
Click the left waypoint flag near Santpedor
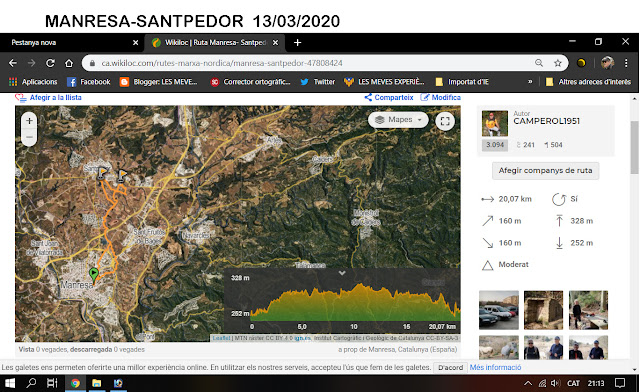[102, 173]
